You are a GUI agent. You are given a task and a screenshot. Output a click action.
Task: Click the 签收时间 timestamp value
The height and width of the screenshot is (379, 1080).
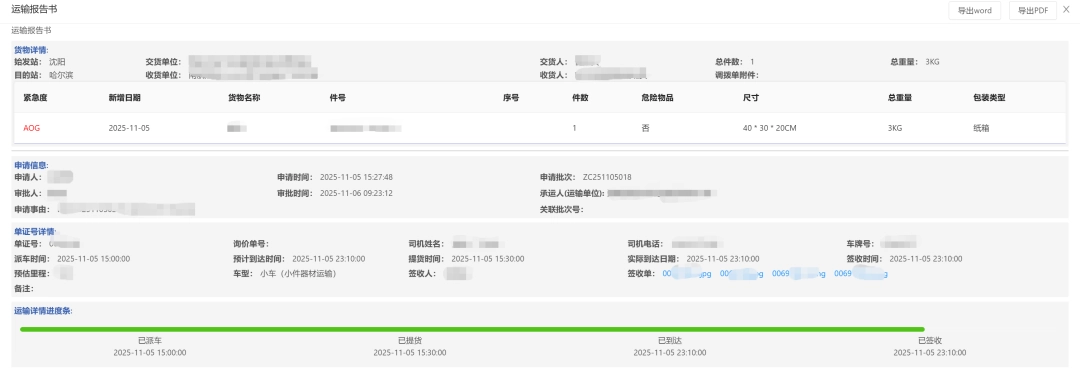coord(926,258)
